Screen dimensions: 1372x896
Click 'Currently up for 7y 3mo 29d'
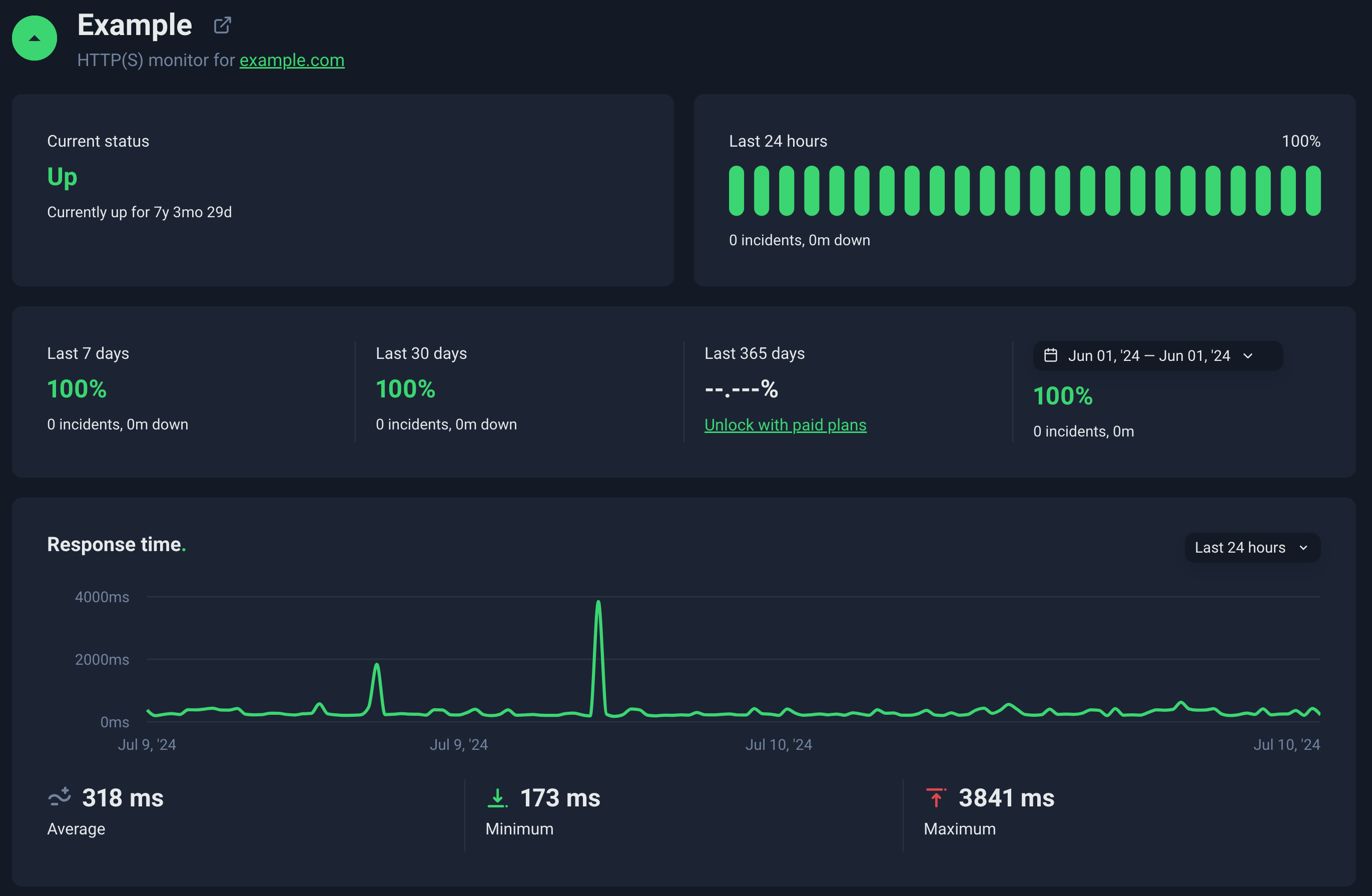click(140, 212)
